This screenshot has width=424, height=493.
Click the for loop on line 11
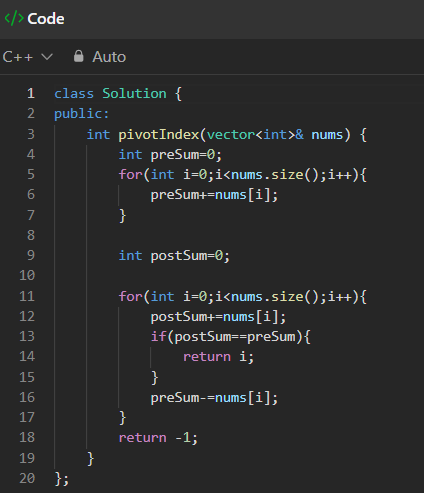click(243, 297)
